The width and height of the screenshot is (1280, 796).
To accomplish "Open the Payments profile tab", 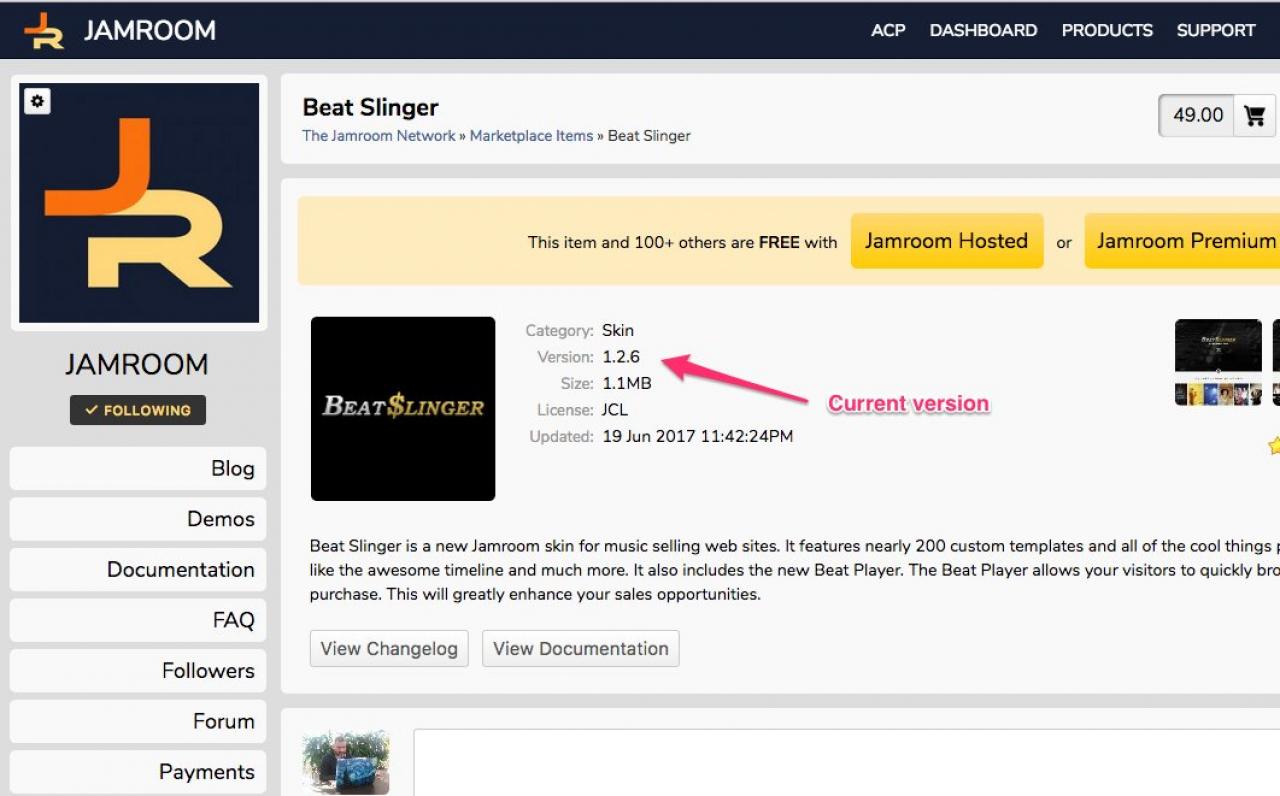I will [x=138, y=772].
